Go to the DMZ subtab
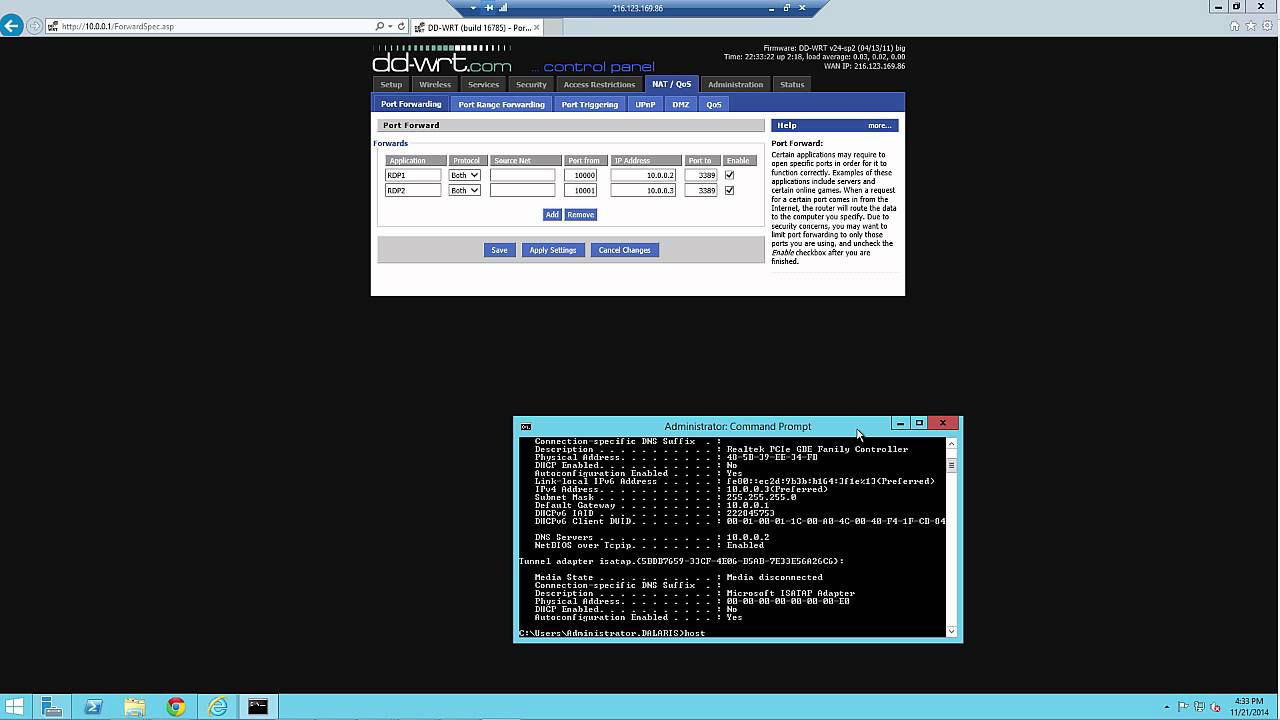The height and width of the screenshot is (720, 1280). coord(681,104)
